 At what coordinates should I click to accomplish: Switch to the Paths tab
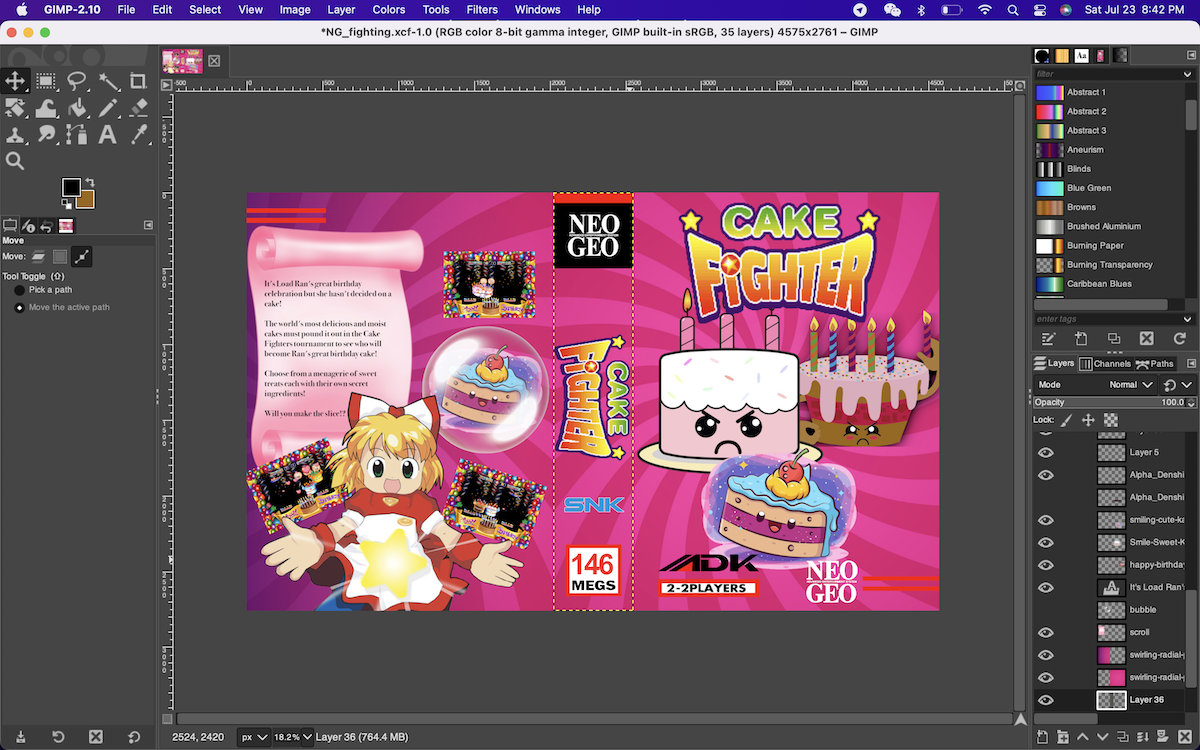click(1155, 364)
